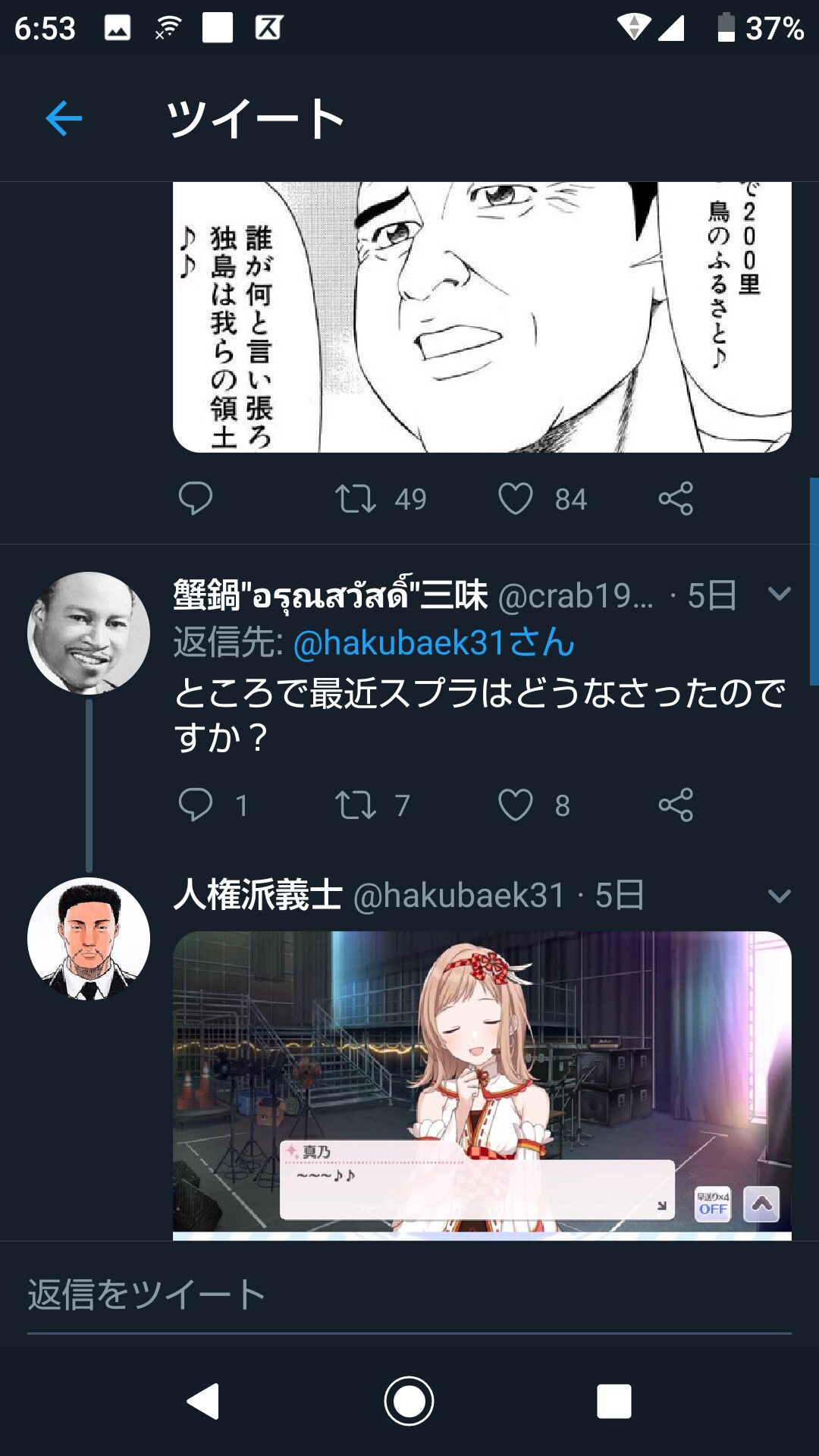Reply to the manga image tweet

[x=195, y=499]
